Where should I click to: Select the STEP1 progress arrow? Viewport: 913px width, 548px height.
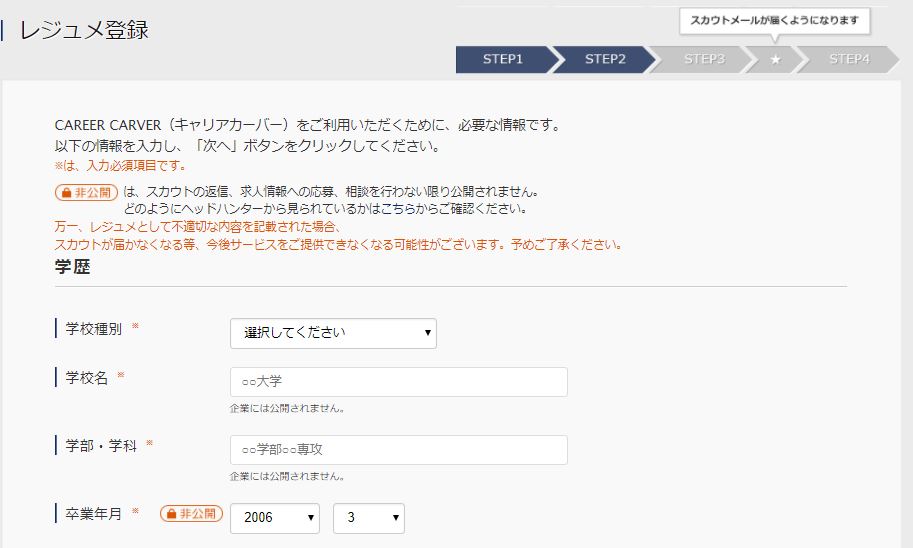[x=505, y=59]
